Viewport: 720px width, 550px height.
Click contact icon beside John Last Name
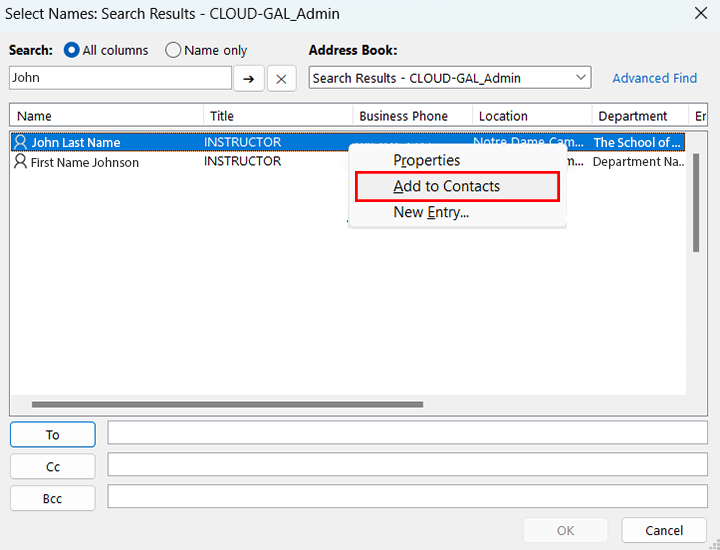[x=20, y=142]
